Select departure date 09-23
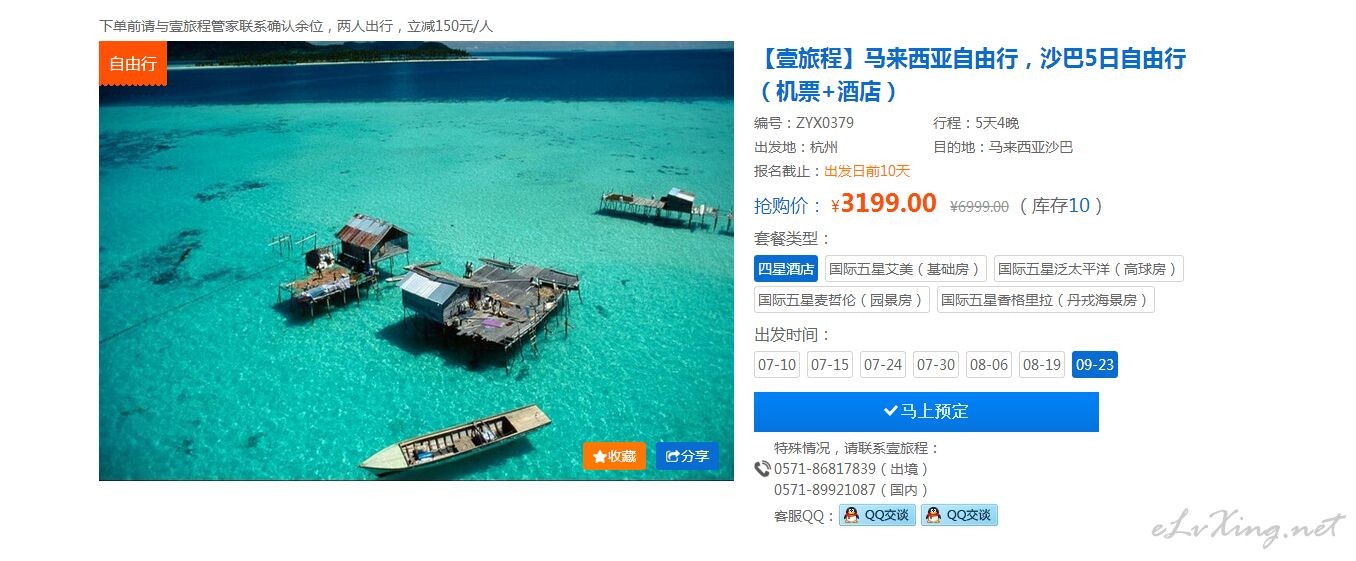 tap(1095, 365)
